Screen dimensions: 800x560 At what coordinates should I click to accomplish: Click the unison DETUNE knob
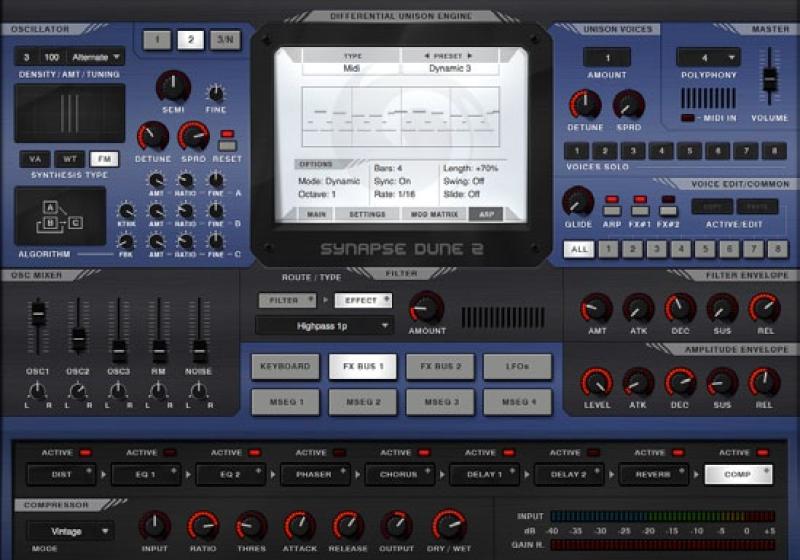point(585,105)
